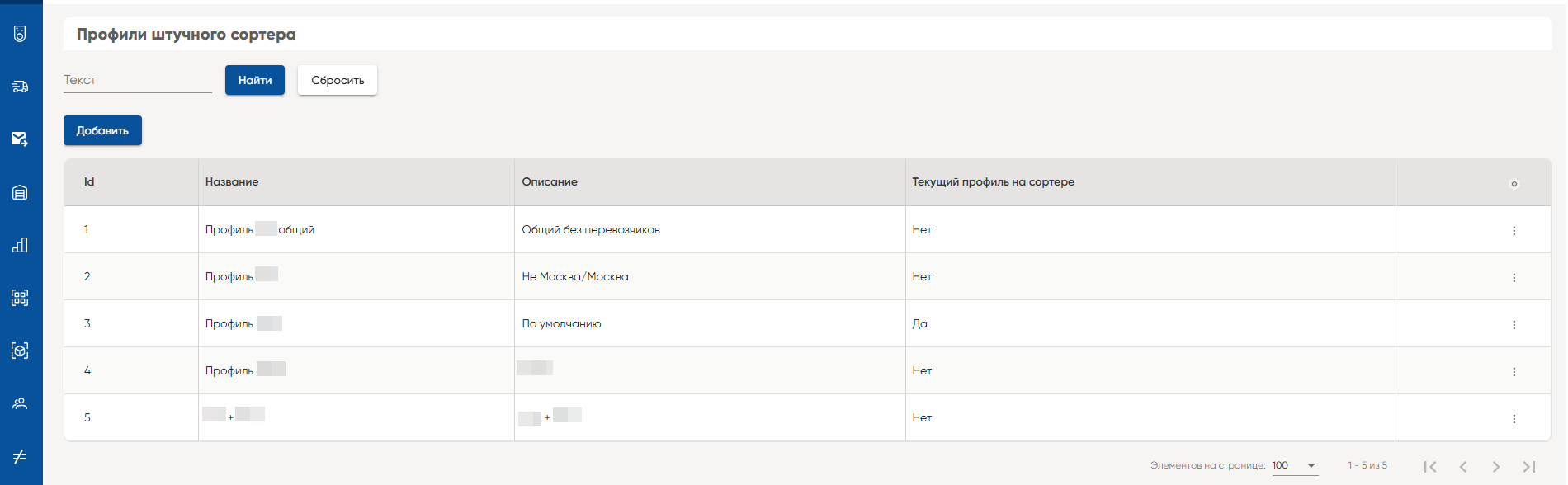Select the Да value in row 3

[x=920, y=323]
